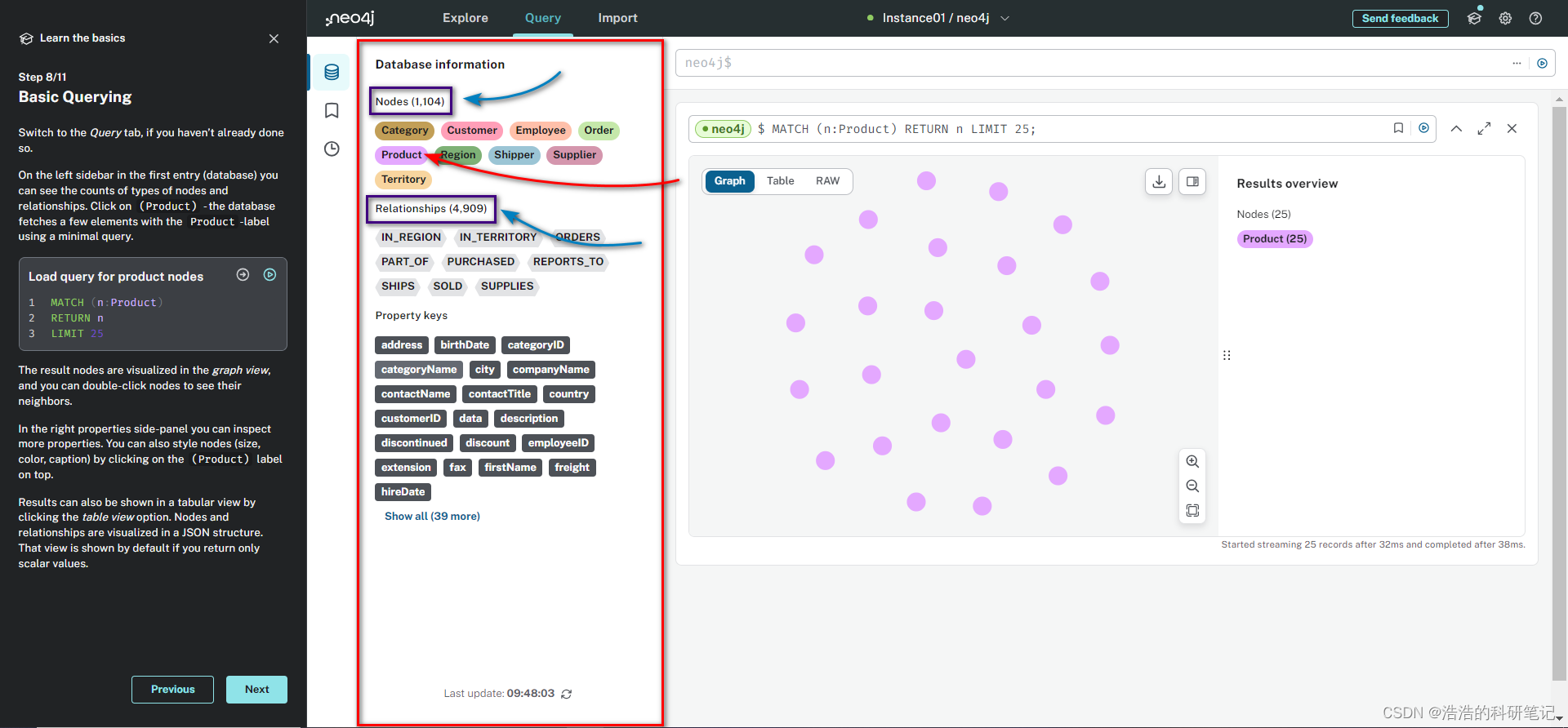The width and height of the screenshot is (1568, 728).
Task: Go to the Previous guide step
Action: (x=172, y=690)
